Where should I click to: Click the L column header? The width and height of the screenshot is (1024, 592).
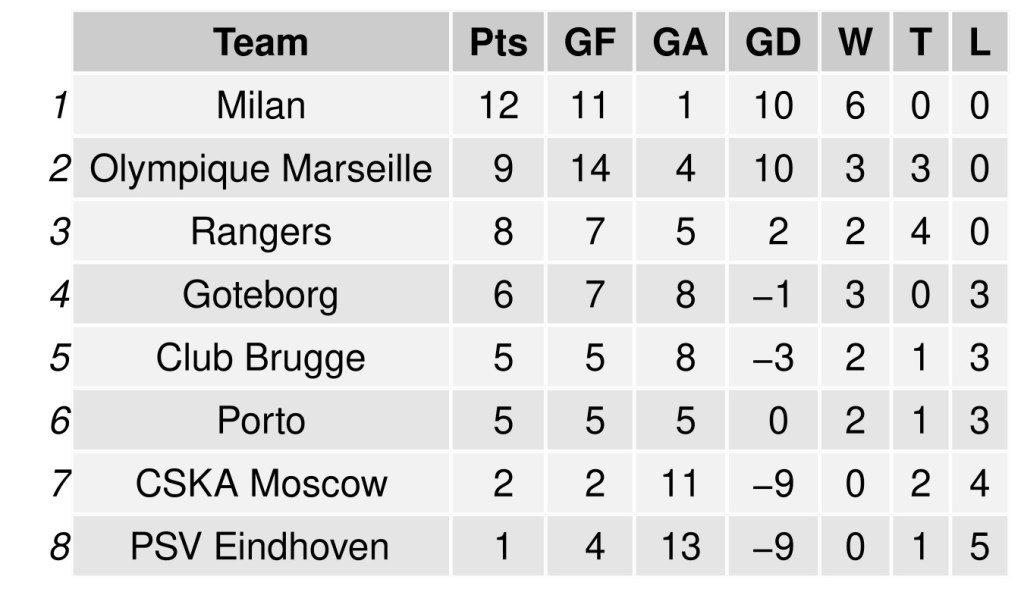pyautogui.click(x=979, y=43)
